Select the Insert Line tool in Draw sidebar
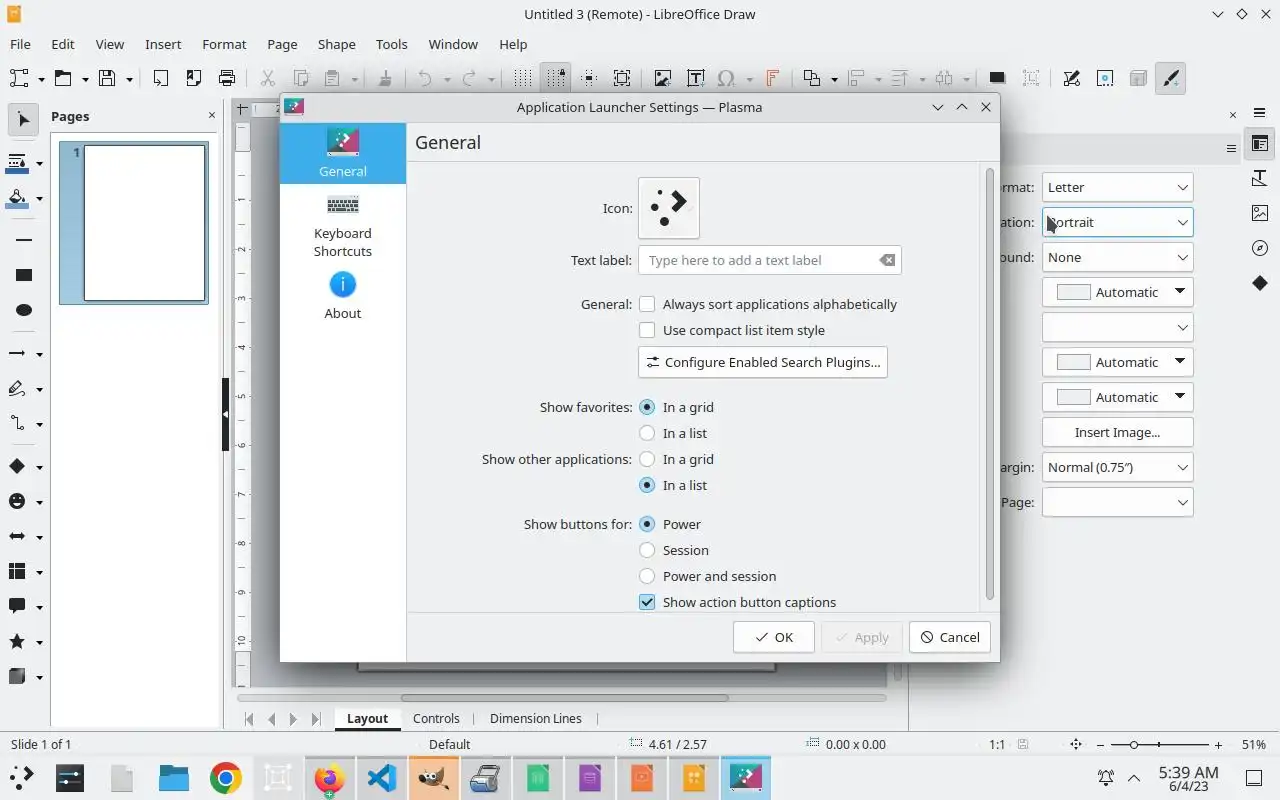The height and width of the screenshot is (800, 1280). tap(23, 240)
